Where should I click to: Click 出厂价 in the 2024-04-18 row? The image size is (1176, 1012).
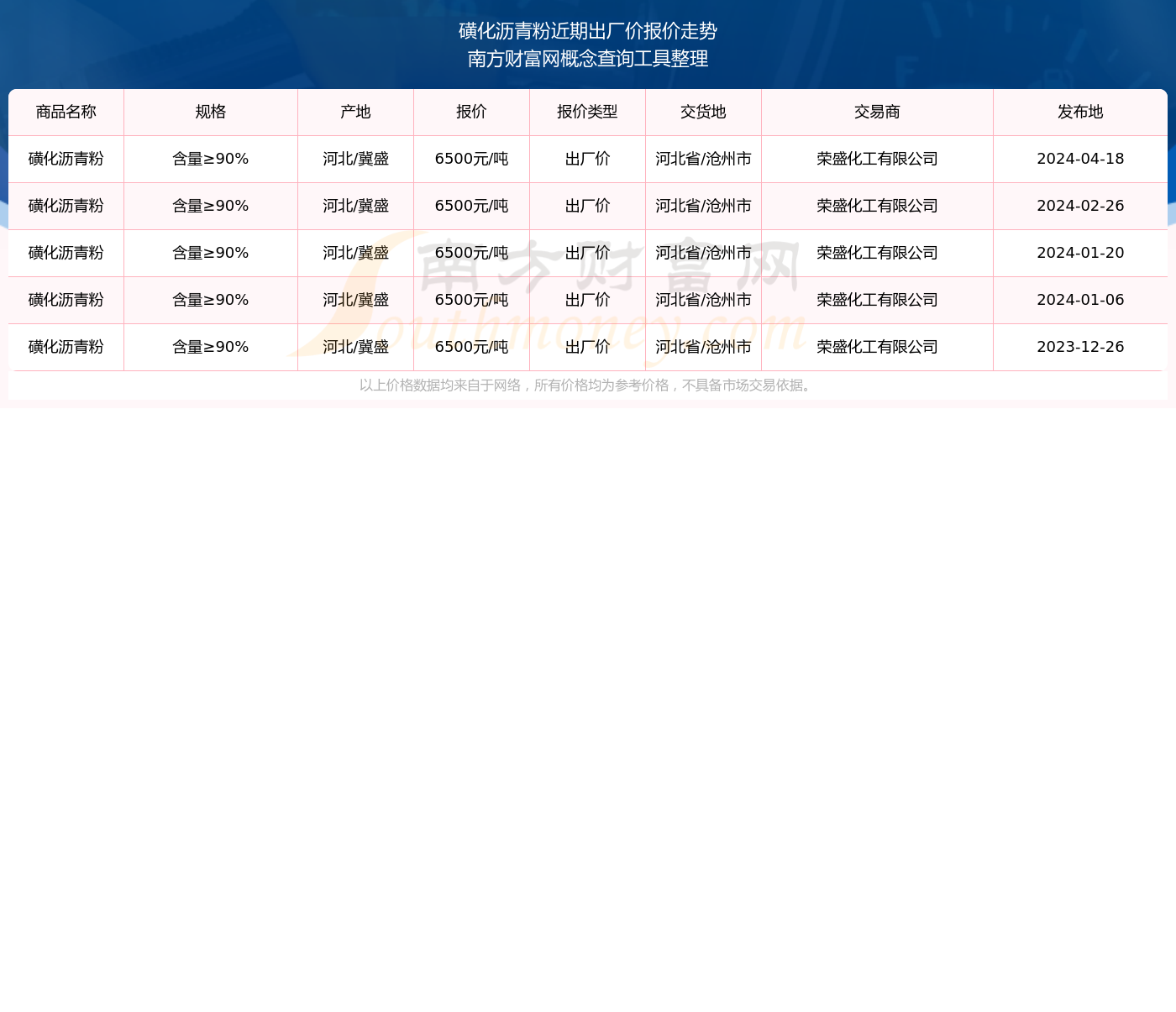tap(587, 159)
